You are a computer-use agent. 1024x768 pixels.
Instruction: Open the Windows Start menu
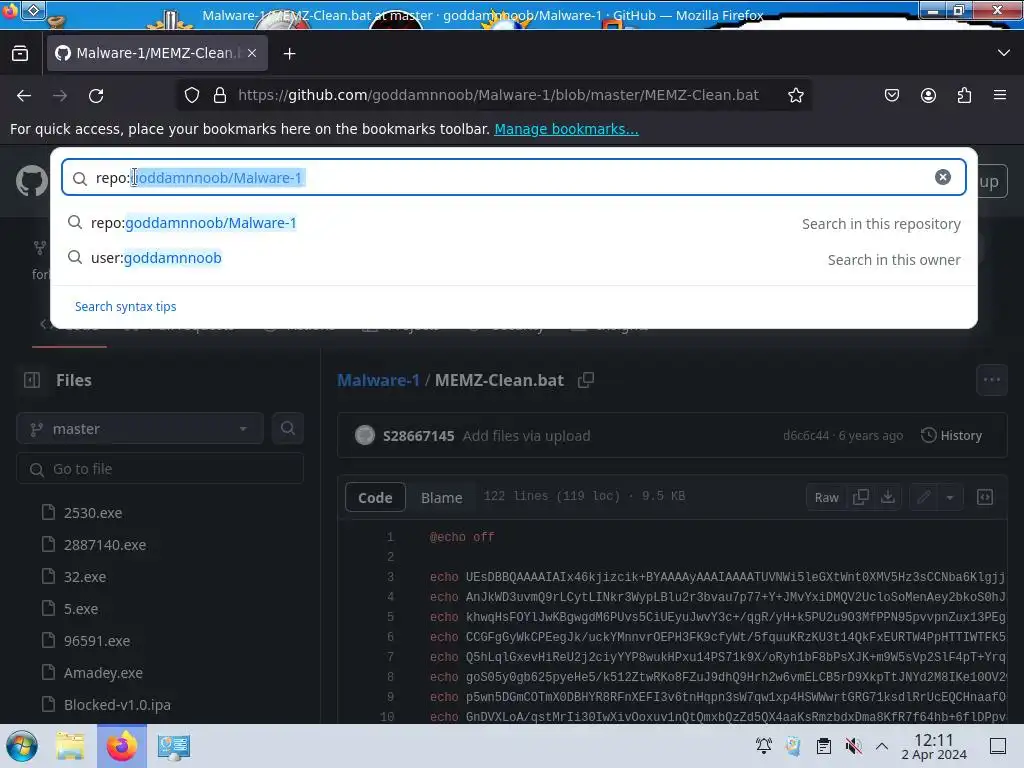pos(22,746)
